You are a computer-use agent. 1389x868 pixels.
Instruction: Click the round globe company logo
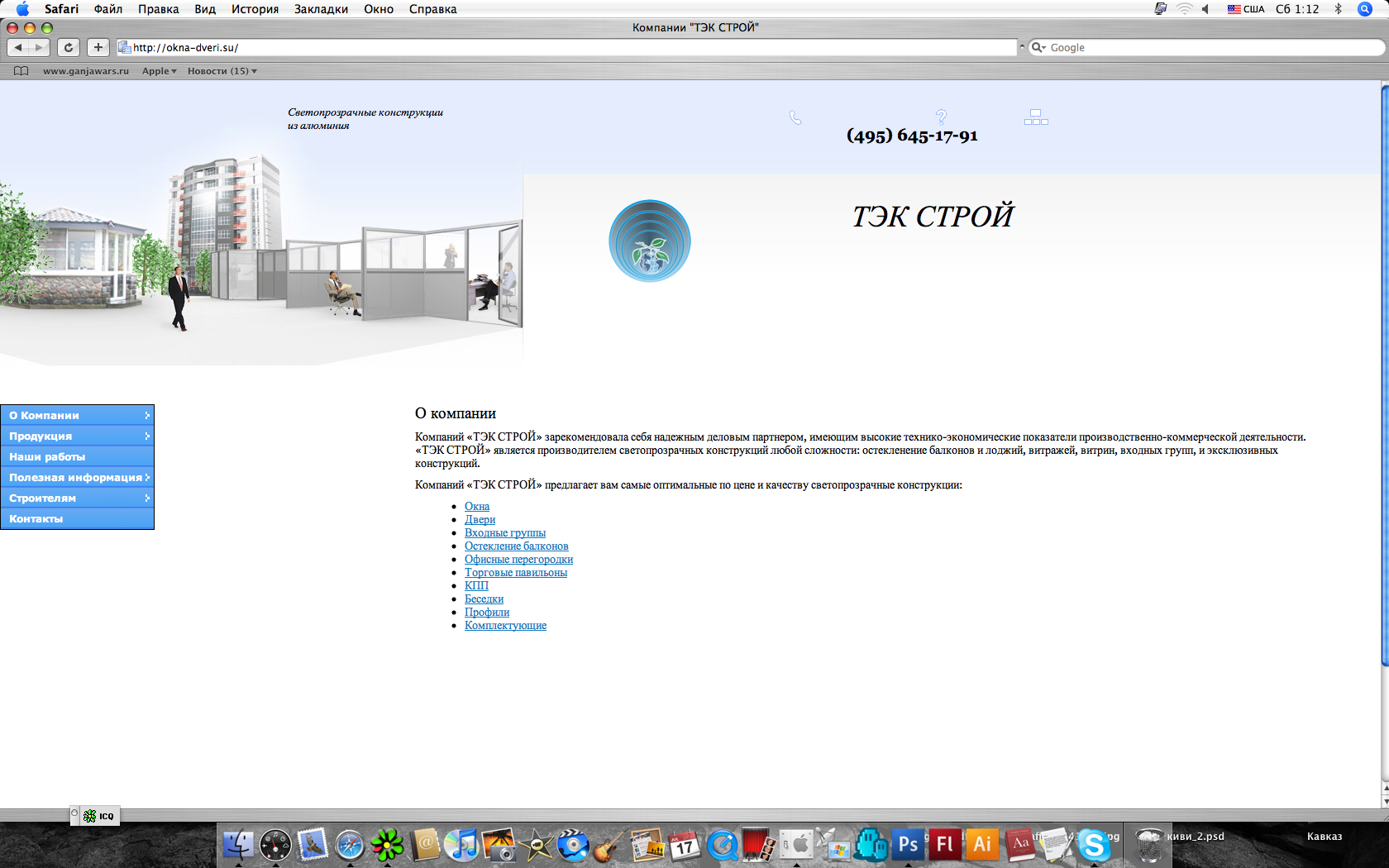pos(650,241)
